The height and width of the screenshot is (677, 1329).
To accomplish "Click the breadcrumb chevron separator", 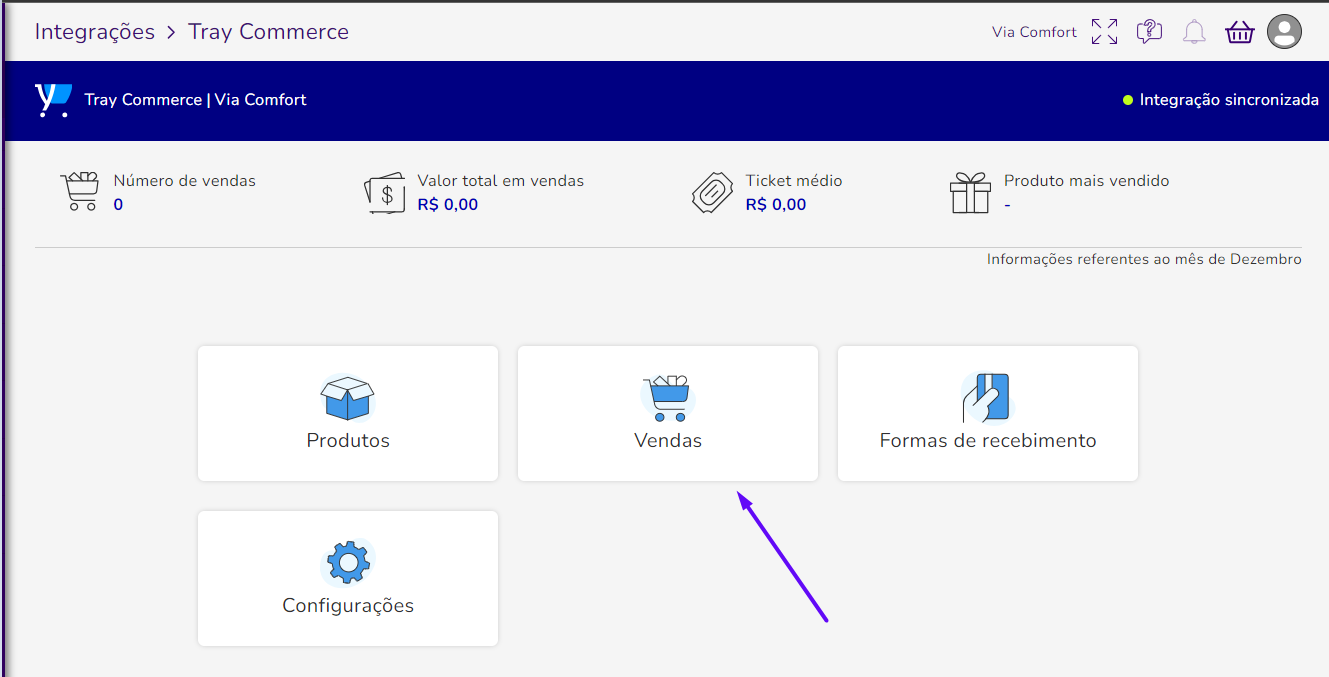I will tap(172, 33).
